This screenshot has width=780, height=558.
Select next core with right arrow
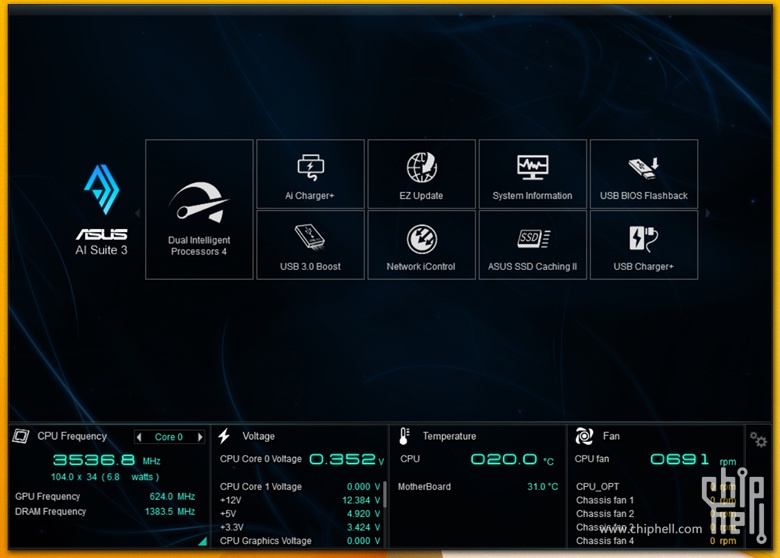click(x=200, y=437)
